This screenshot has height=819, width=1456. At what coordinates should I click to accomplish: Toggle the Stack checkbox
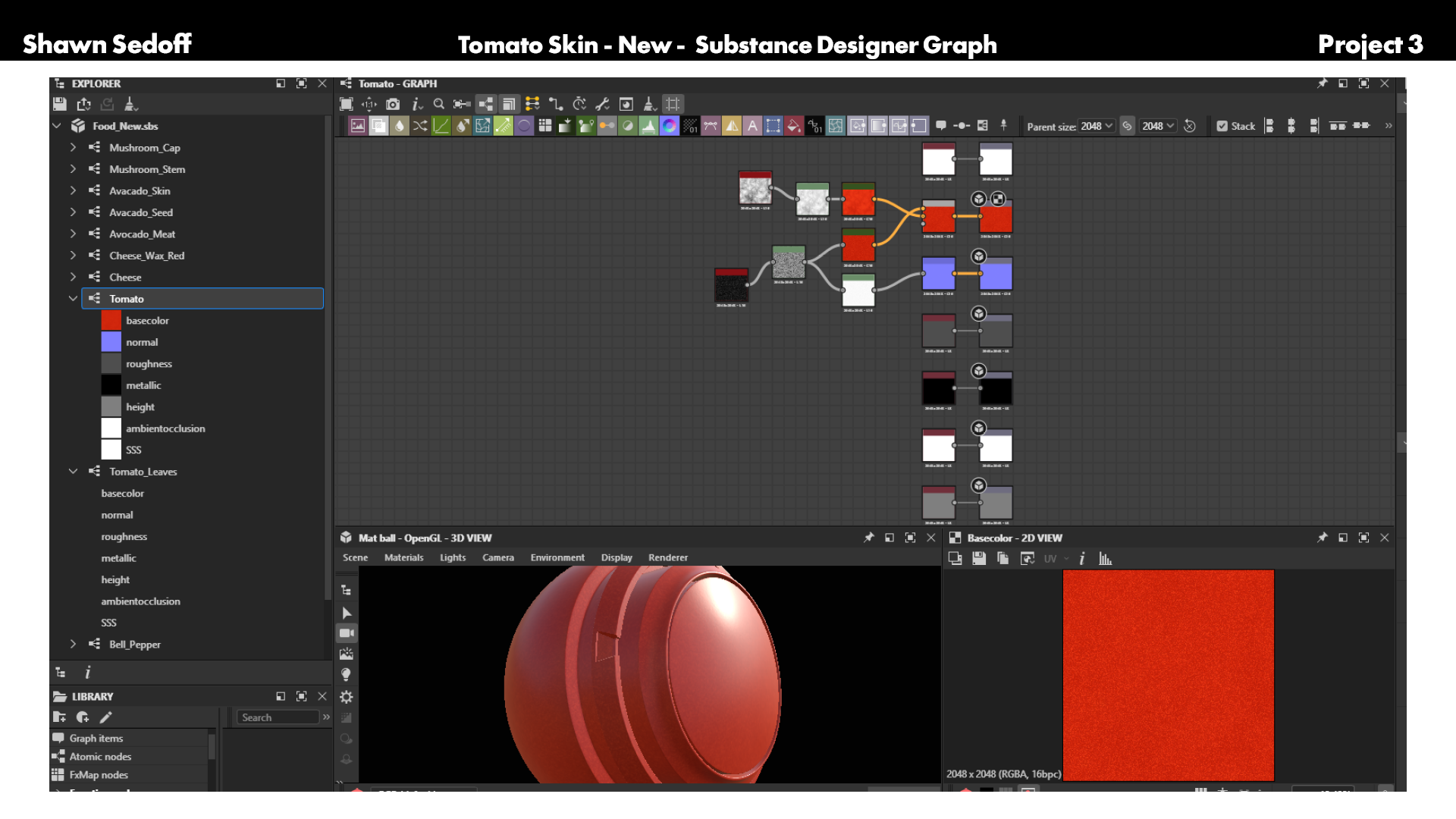[x=1222, y=126]
